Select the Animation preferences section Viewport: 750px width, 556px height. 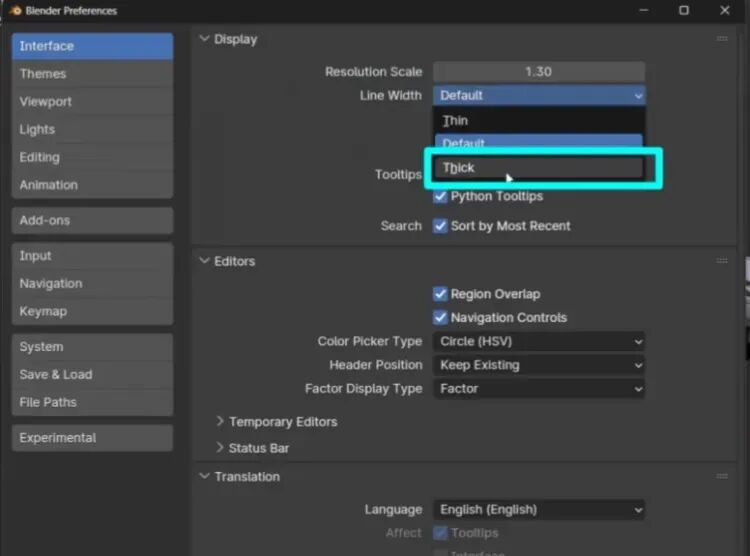(x=92, y=185)
